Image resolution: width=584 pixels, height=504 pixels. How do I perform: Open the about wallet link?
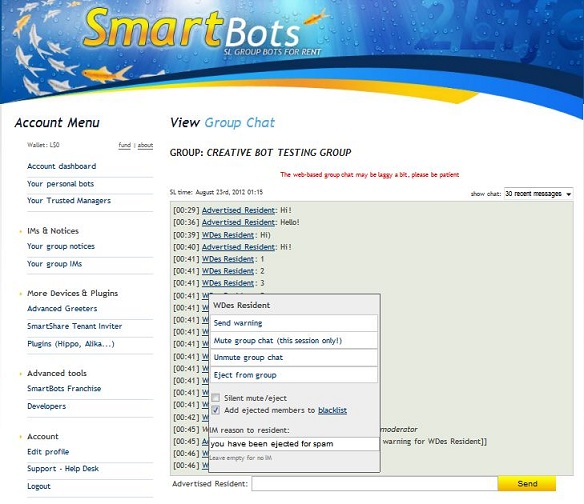tap(145, 145)
